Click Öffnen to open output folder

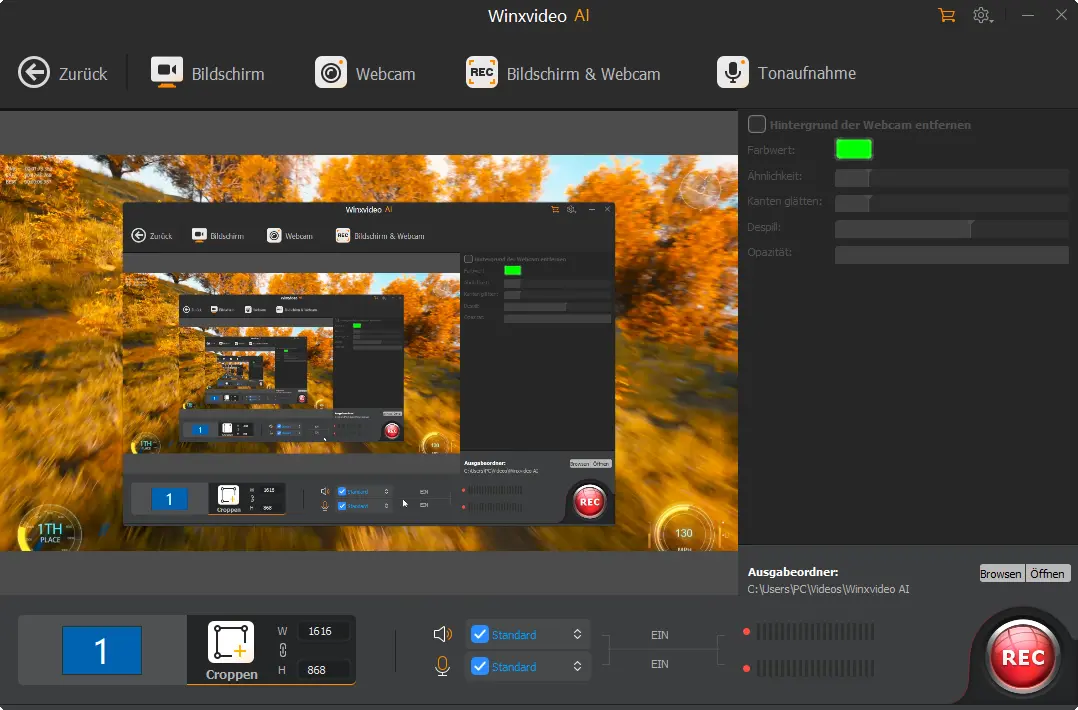[1048, 573]
